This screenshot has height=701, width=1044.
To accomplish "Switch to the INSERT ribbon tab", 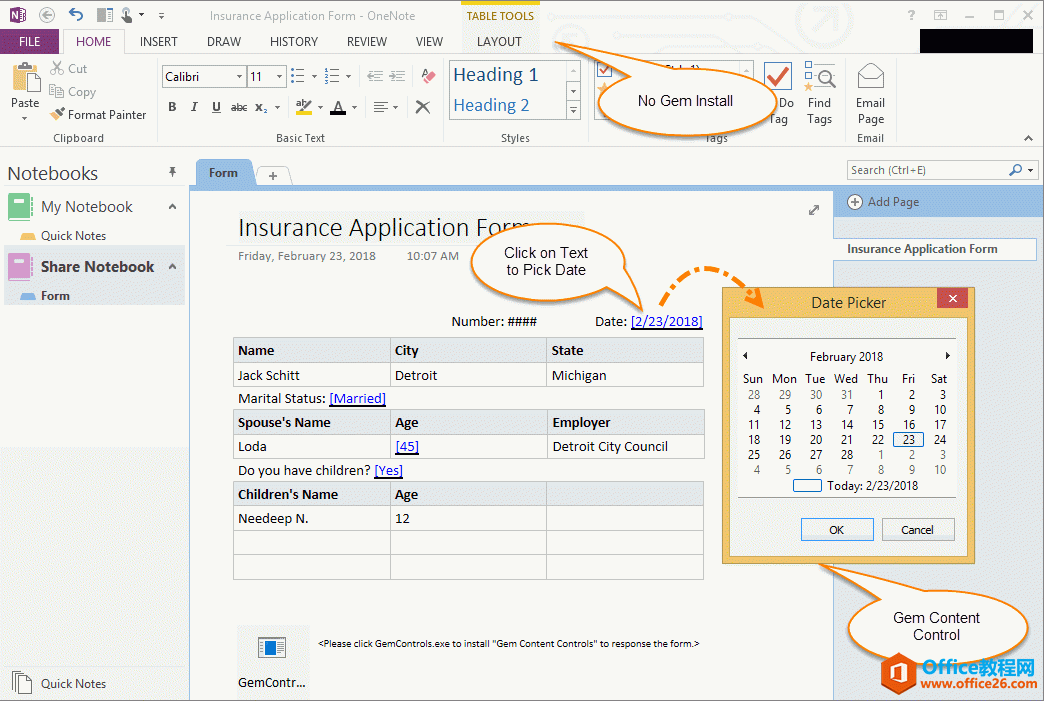I will (158, 41).
